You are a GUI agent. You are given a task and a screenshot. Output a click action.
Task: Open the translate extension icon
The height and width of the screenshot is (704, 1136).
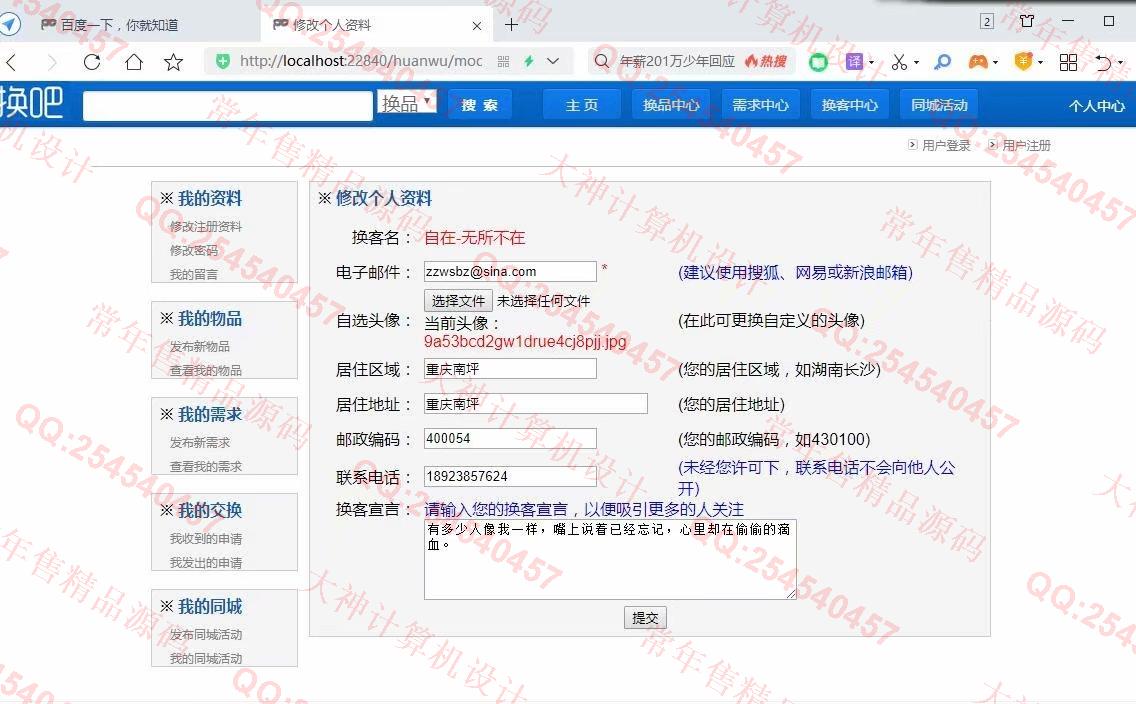tap(854, 62)
